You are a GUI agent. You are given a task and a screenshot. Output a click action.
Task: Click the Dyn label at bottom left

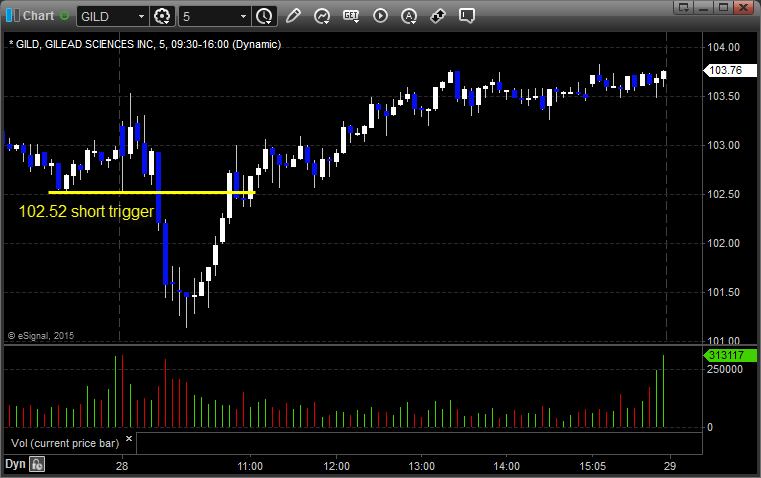15,464
